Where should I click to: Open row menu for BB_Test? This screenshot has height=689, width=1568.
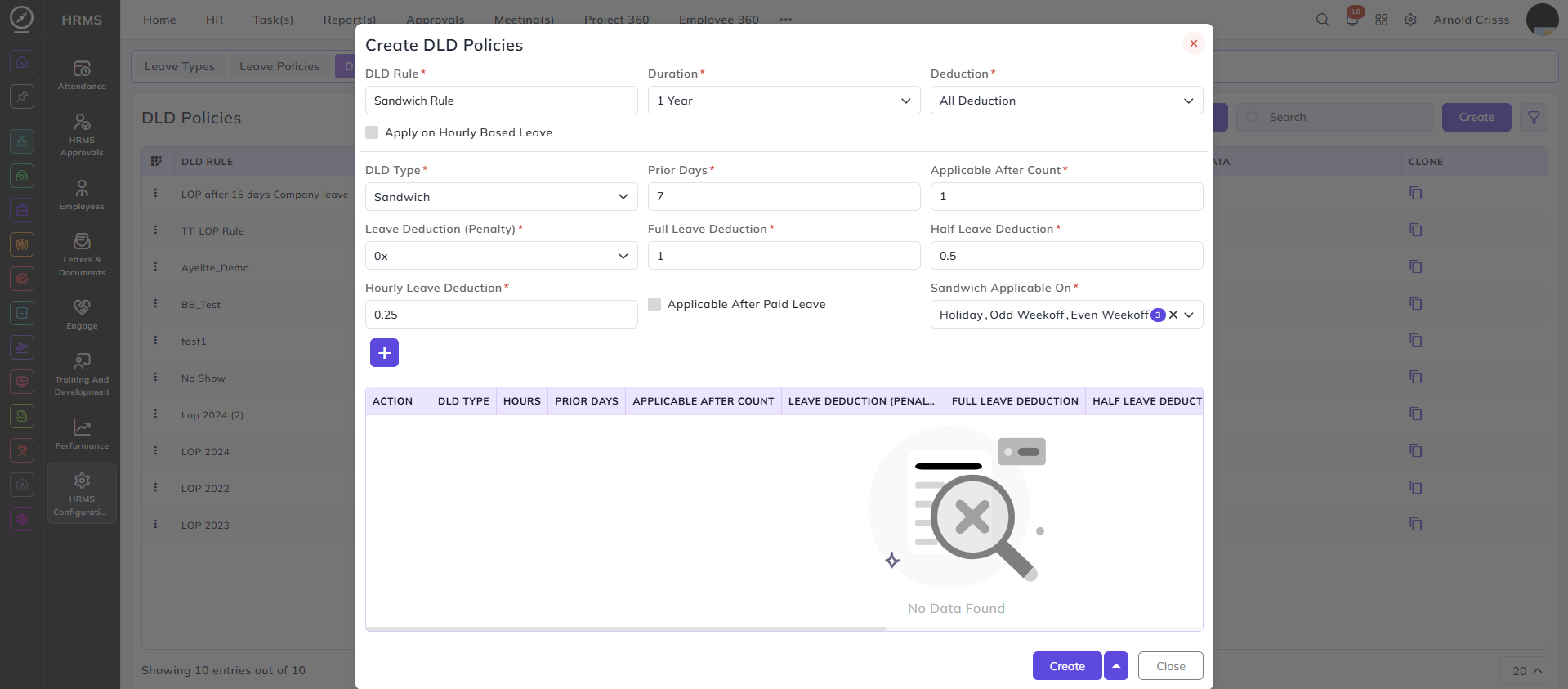click(x=155, y=303)
